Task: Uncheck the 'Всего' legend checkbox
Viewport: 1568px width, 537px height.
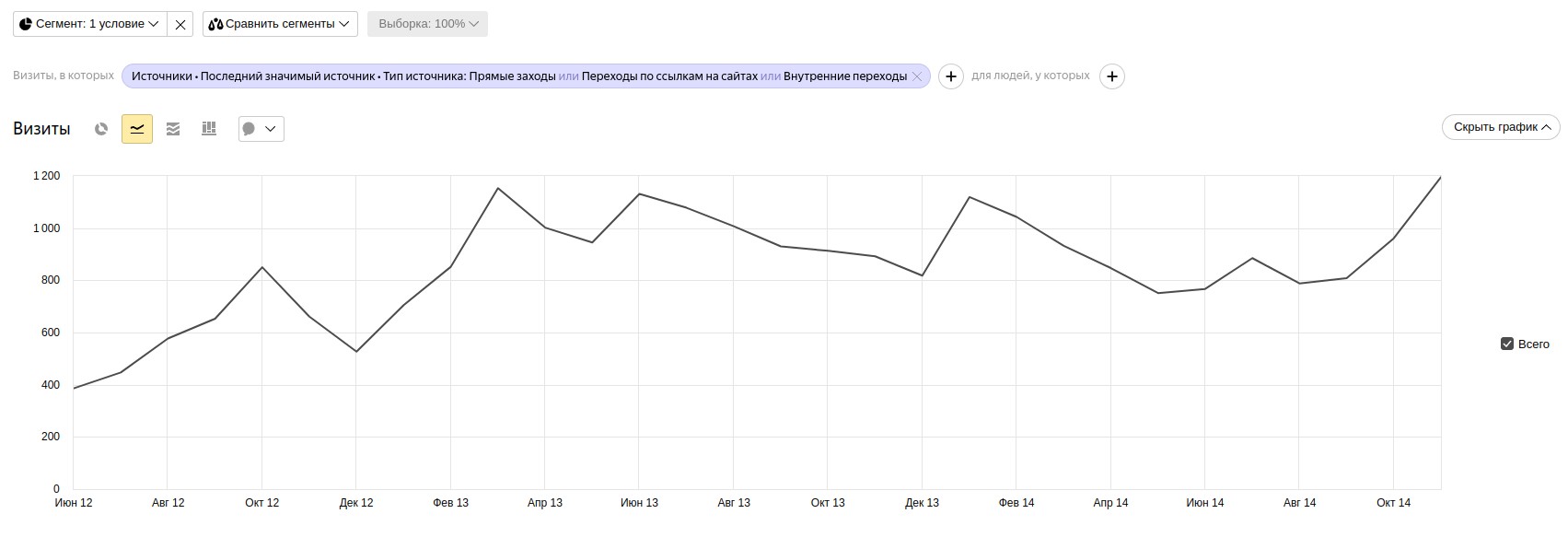Action: point(1507,344)
